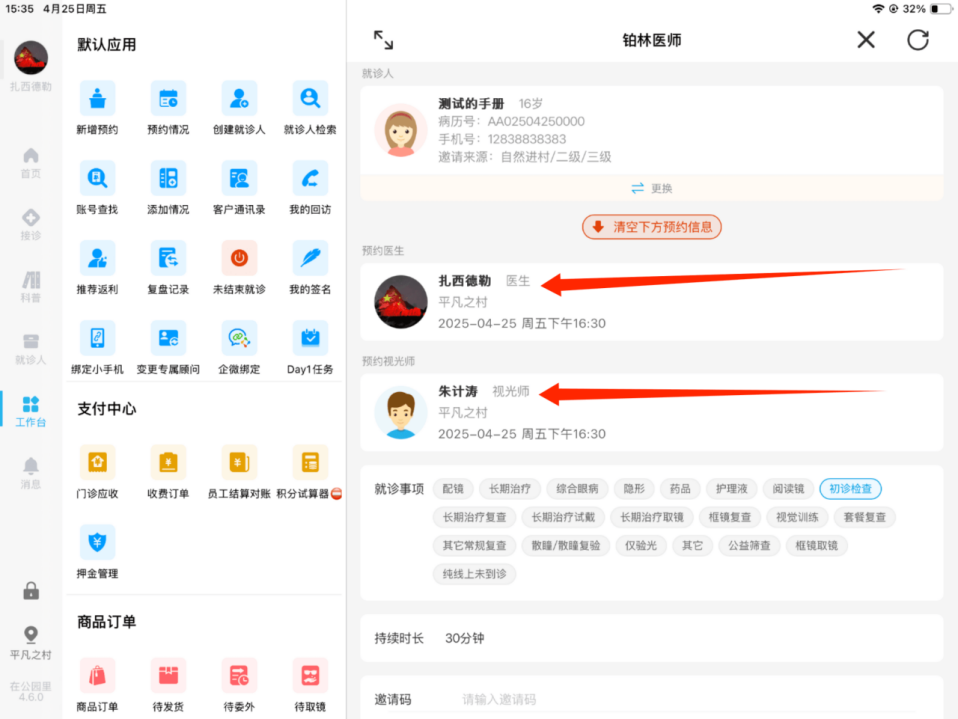Toggle the 护理液 visit item tag
The width and height of the screenshot is (958, 719).
731,489
